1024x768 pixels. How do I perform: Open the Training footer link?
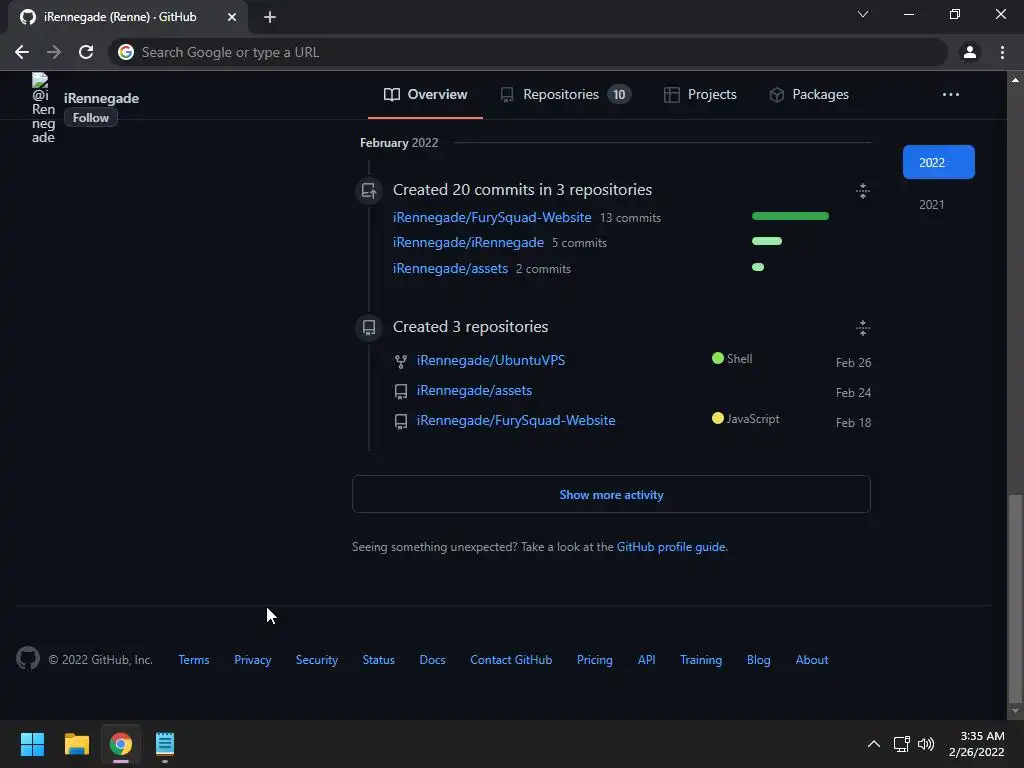[x=701, y=660]
